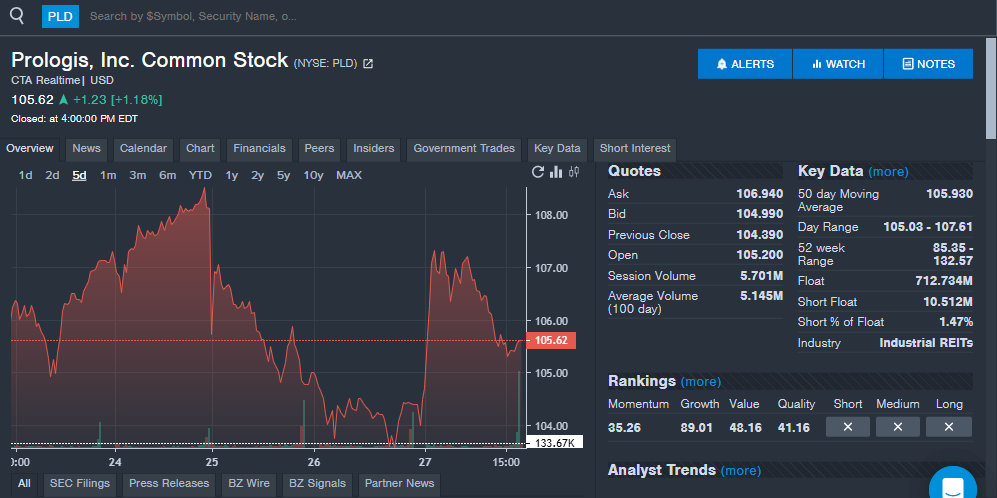Select the 10y chart range
This screenshot has height=498, width=997.
[x=313, y=176]
